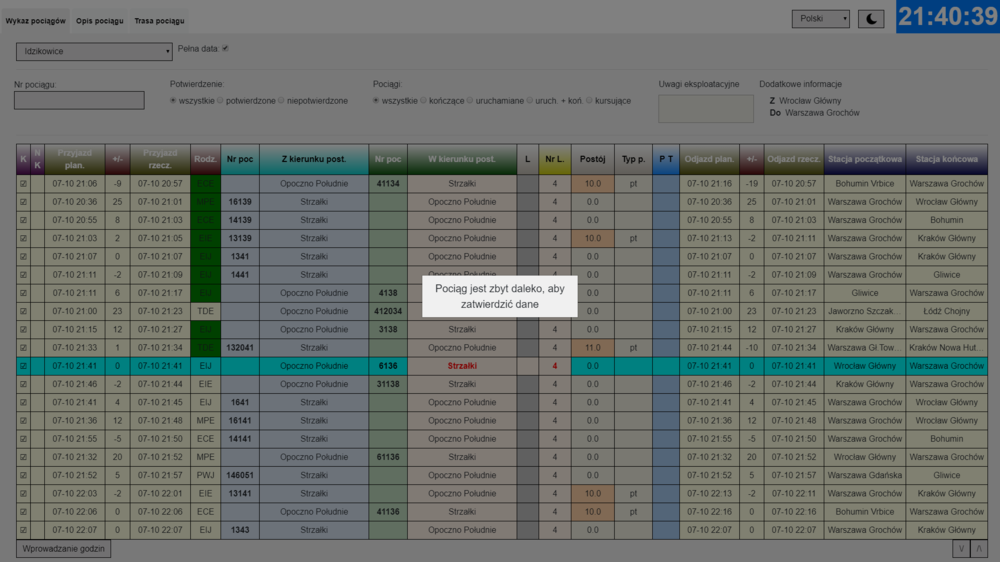The width and height of the screenshot is (1000, 562).
Task: Select the niepotwierdzone radio option
Action: [282, 100]
